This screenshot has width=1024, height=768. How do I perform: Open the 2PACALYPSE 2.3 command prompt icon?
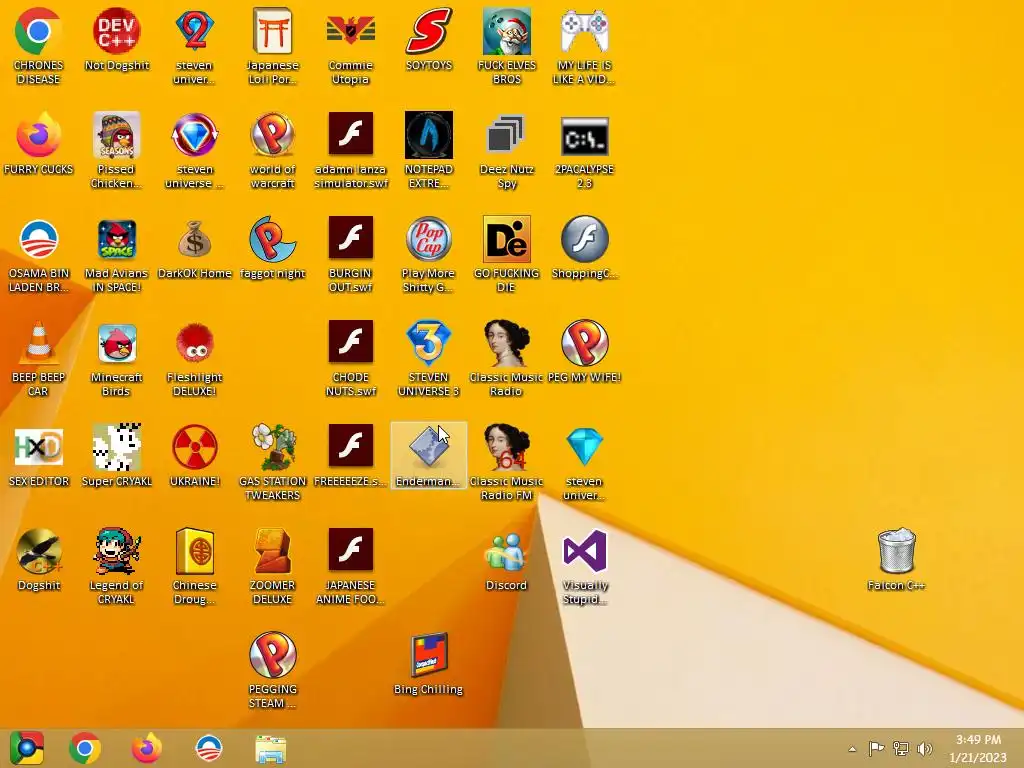(x=584, y=136)
